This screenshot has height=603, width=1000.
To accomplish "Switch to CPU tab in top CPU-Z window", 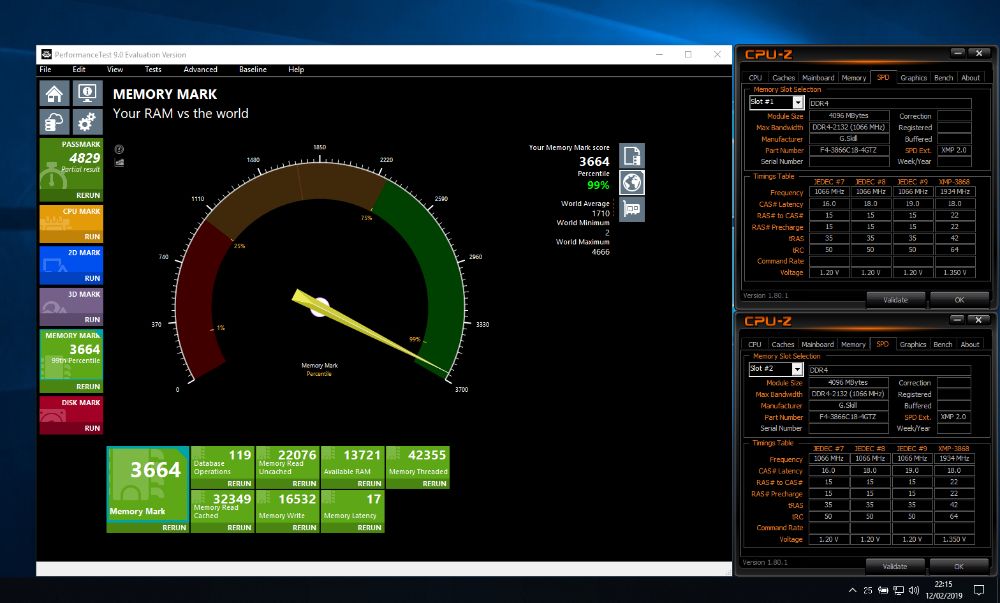I will [755, 78].
